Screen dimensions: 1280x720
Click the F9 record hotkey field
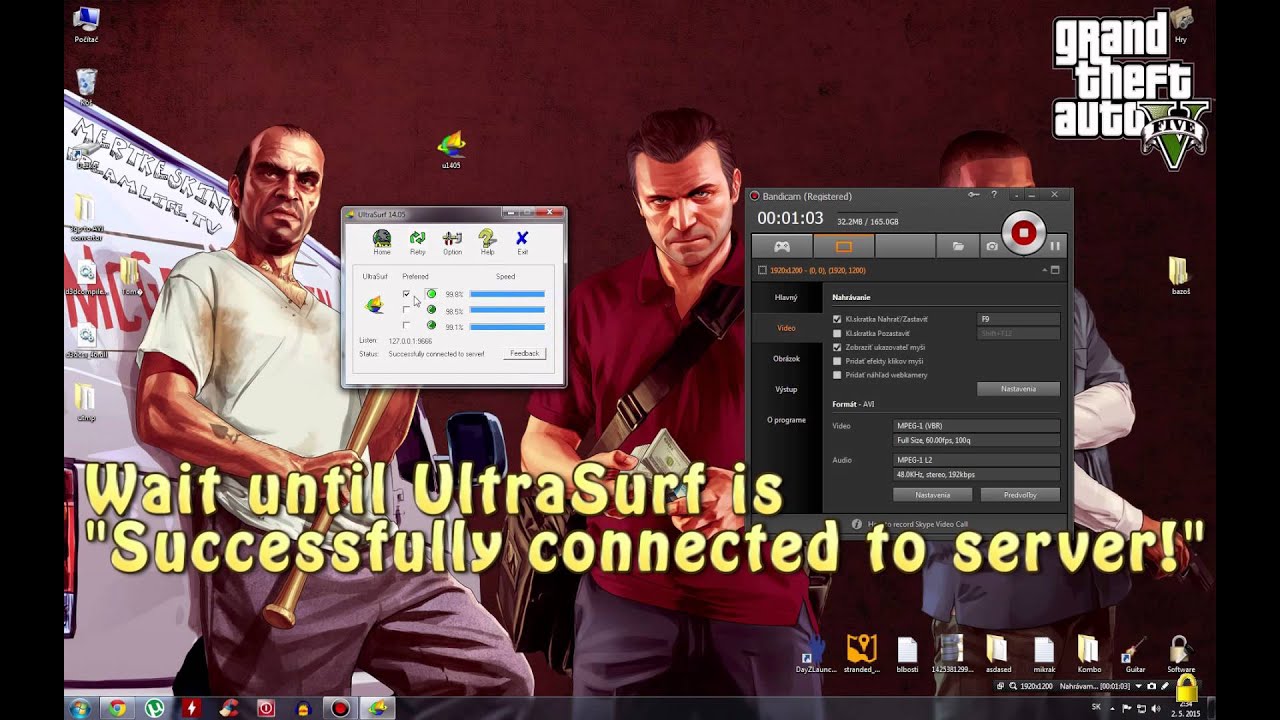[1018, 319]
